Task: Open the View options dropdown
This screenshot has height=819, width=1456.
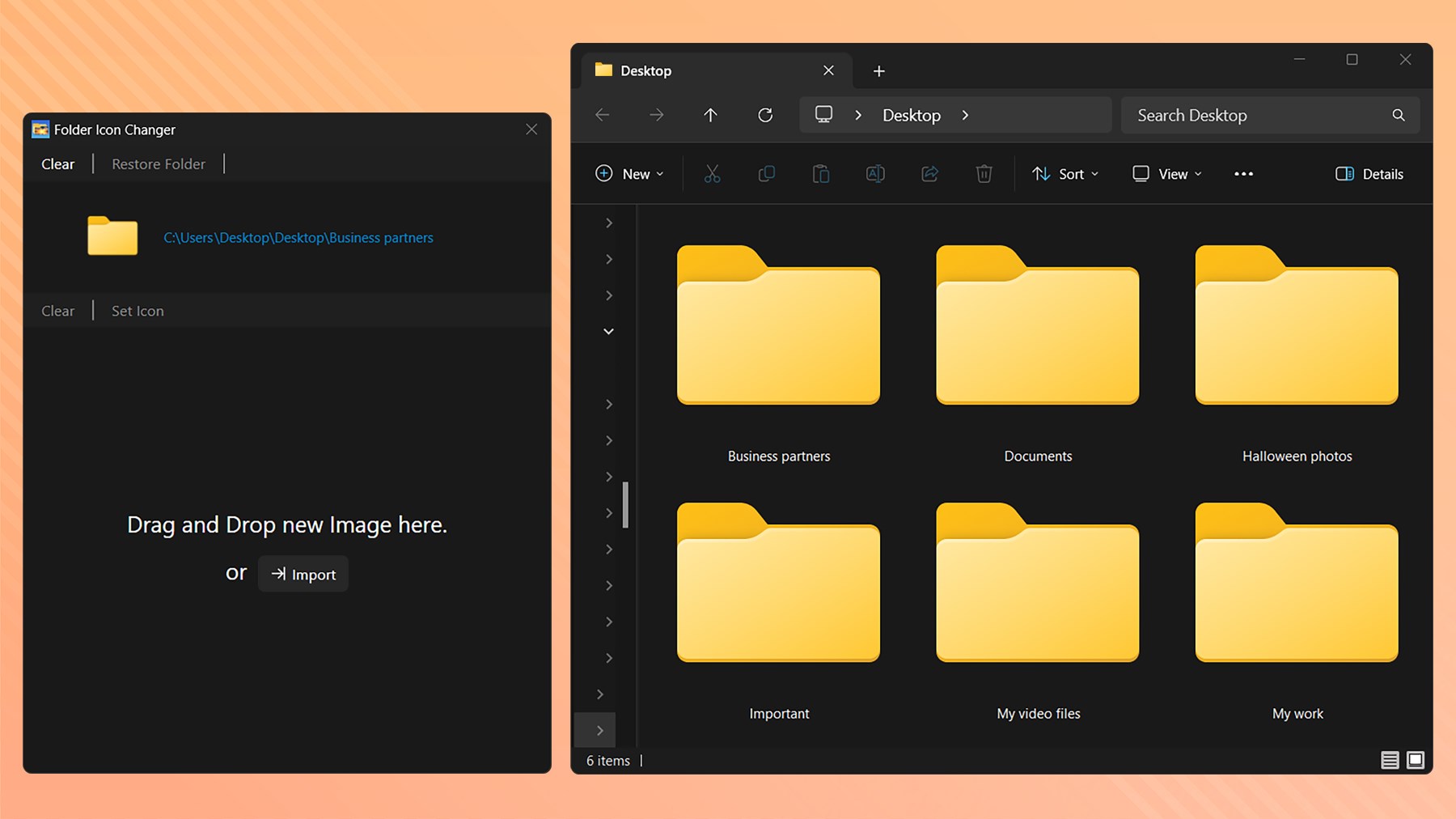Action: pyautogui.click(x=1166, y=173)
